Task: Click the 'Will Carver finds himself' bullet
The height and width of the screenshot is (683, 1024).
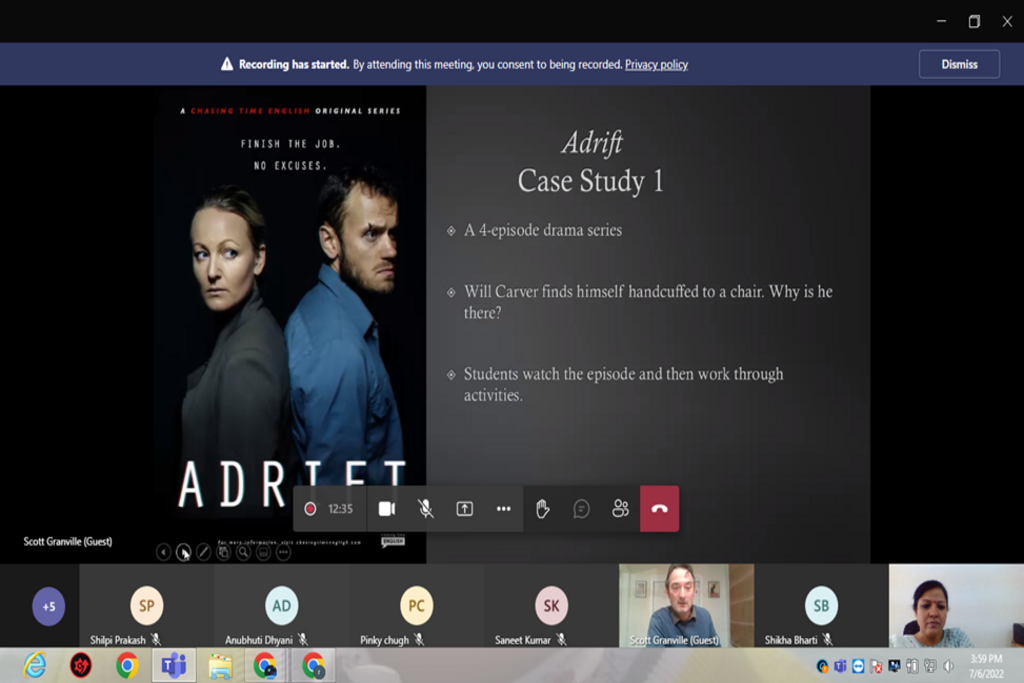Action: pyautogui.click(x=648, y=302)
